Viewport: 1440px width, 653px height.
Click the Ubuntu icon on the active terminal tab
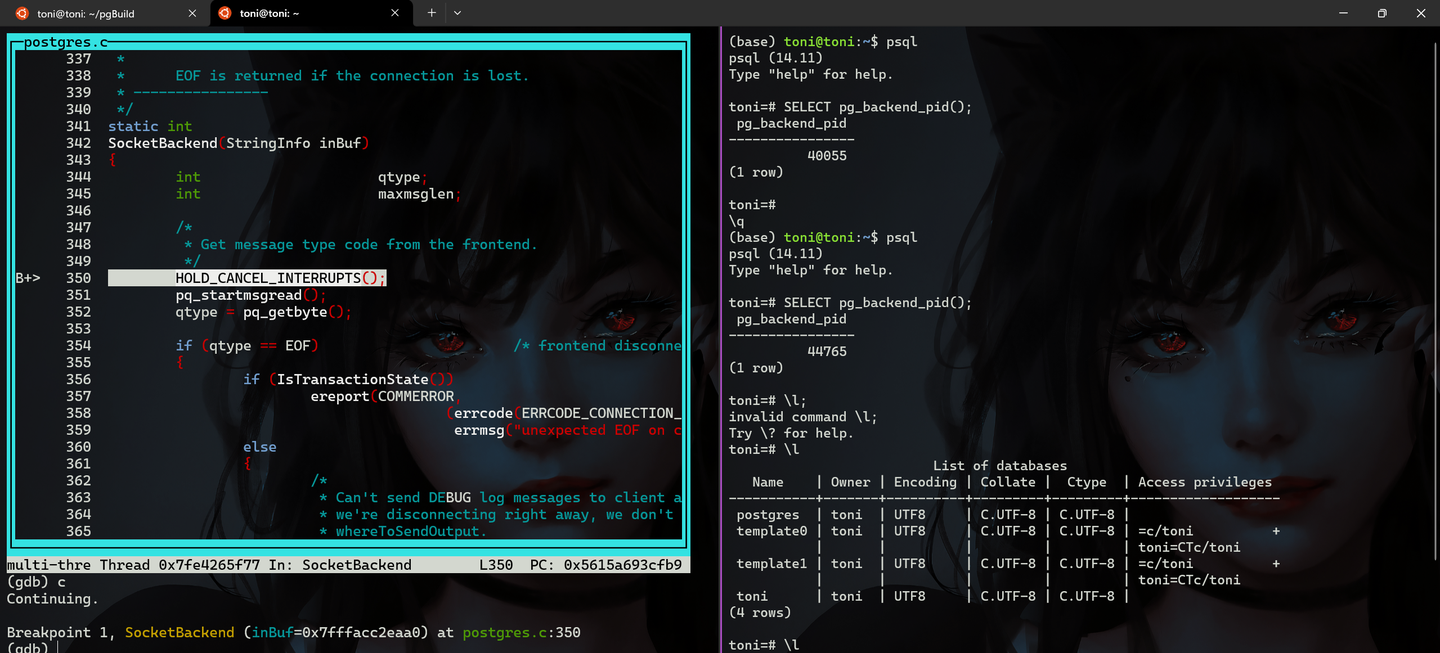click(224, 13)
